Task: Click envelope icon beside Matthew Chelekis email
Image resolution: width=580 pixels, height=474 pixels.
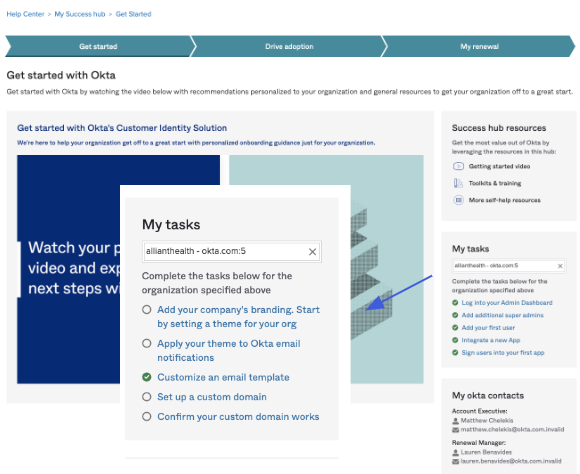Action: point(455,430)
